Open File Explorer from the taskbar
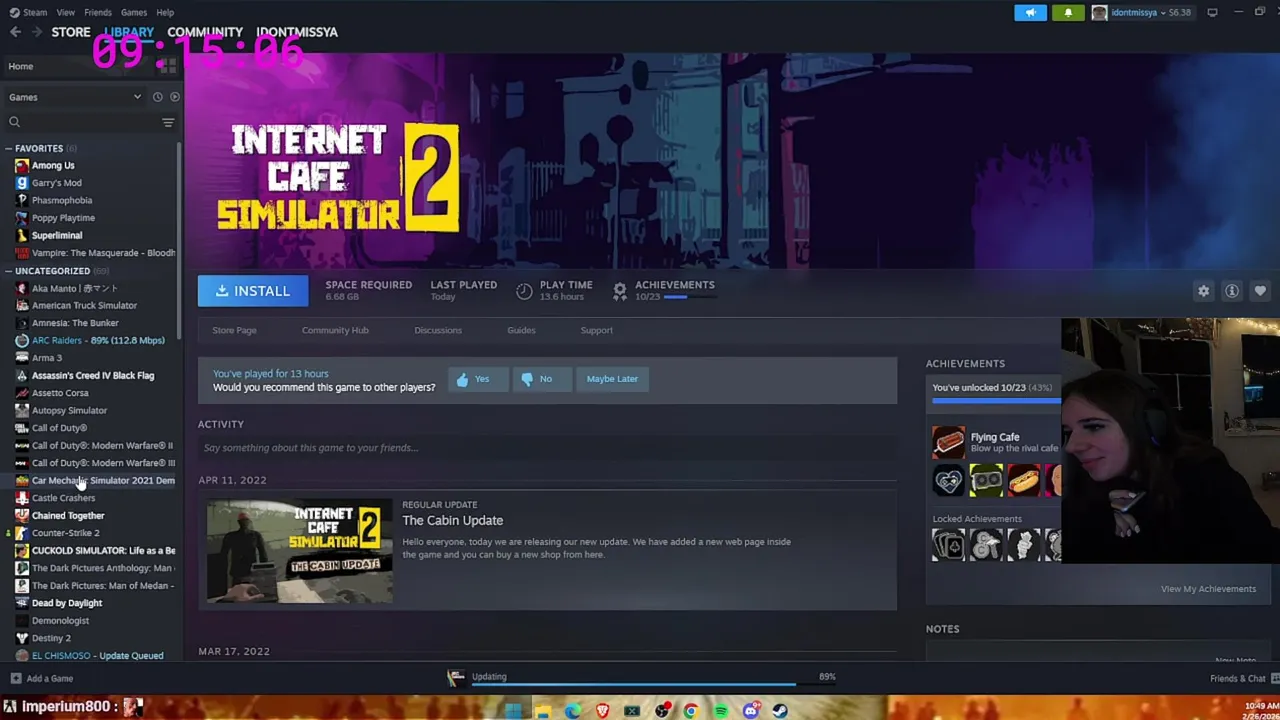1280x720 pixels. (x=542, y=711)
